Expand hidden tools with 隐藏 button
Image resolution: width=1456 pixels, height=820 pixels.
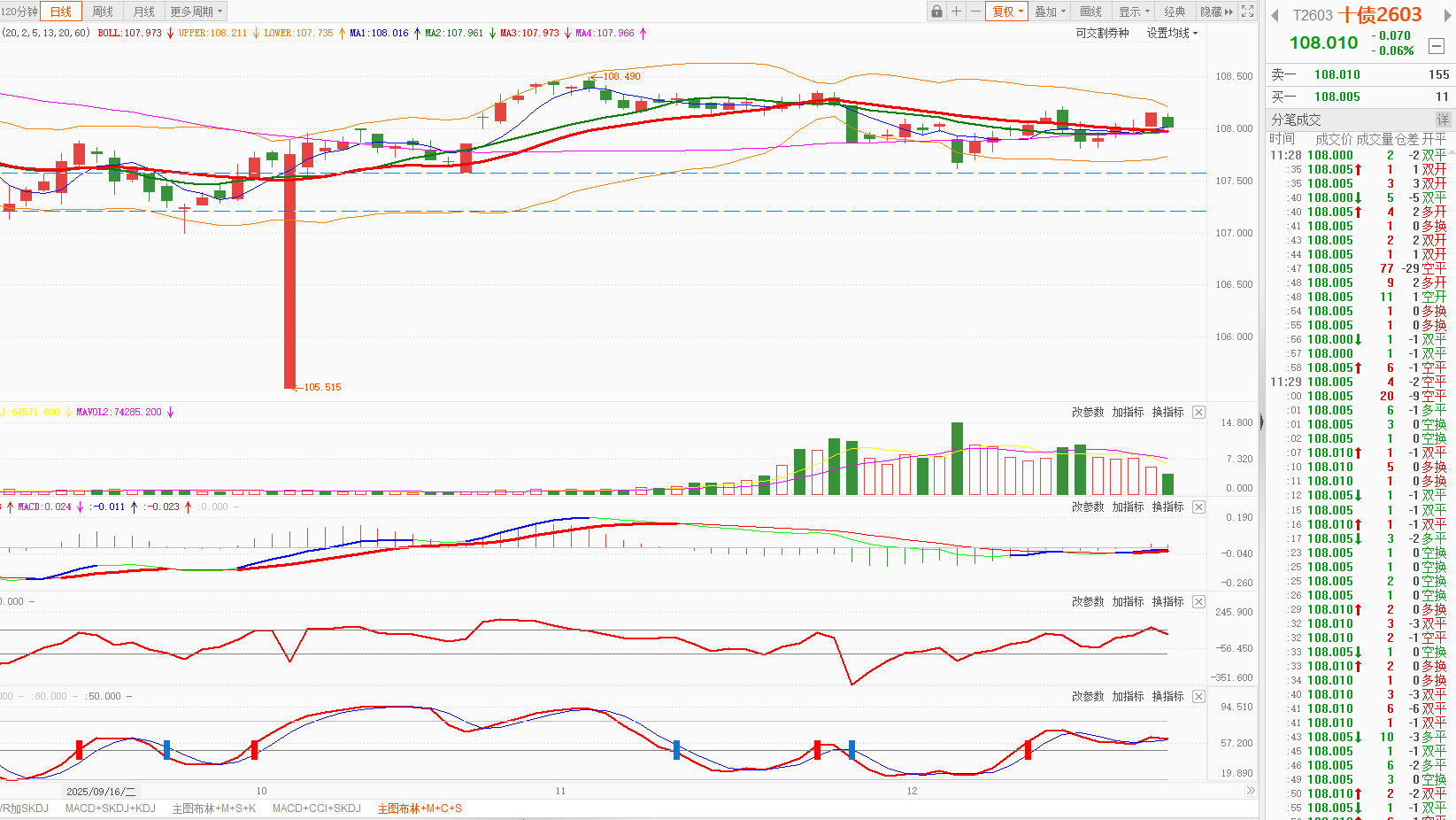coord(1216,12)
